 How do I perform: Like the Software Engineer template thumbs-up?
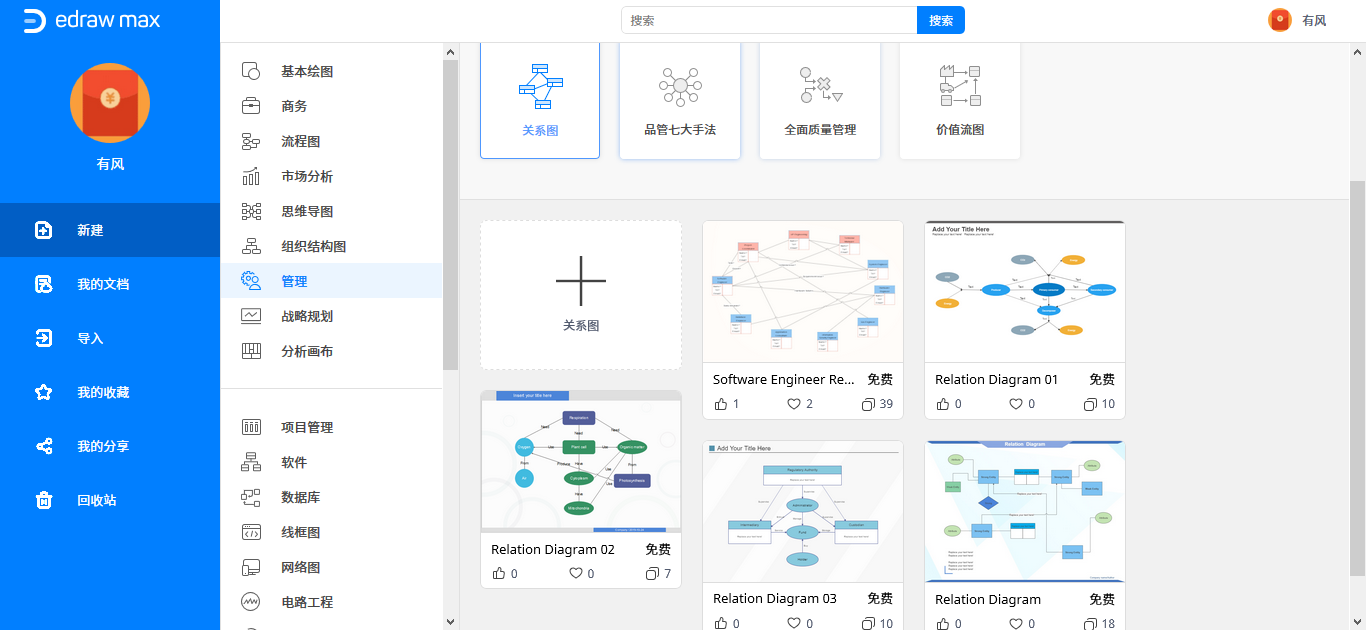[721, 404]
